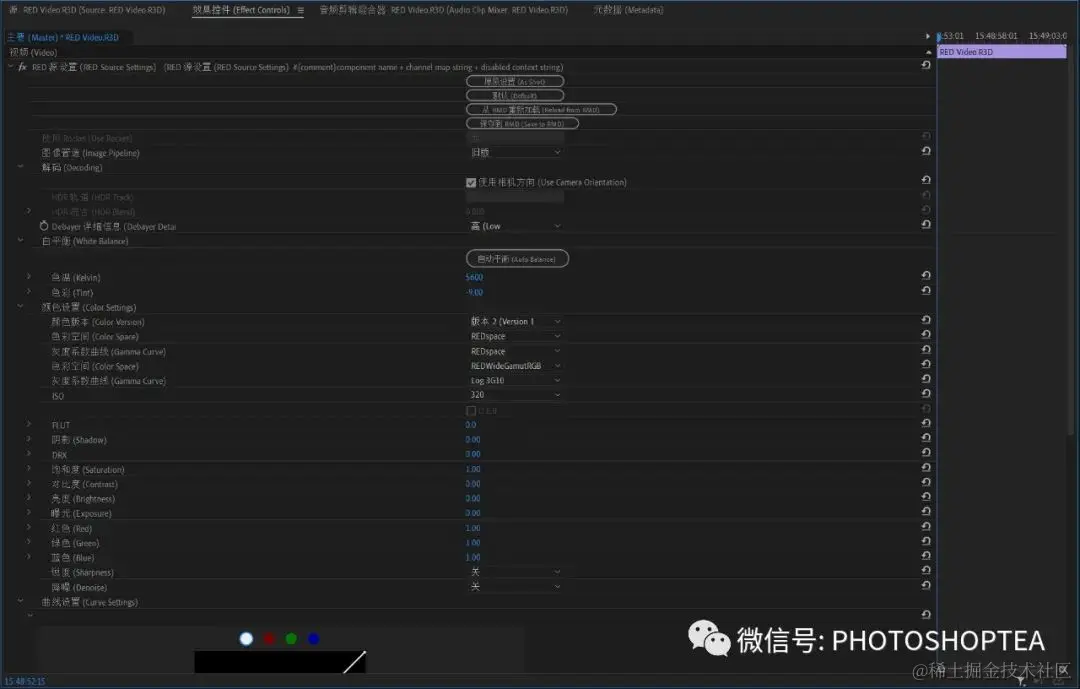Viewport: 1080px width, 689px height.
Task: Collapse the Color Settings section
Action: click(x=20, y=307)
